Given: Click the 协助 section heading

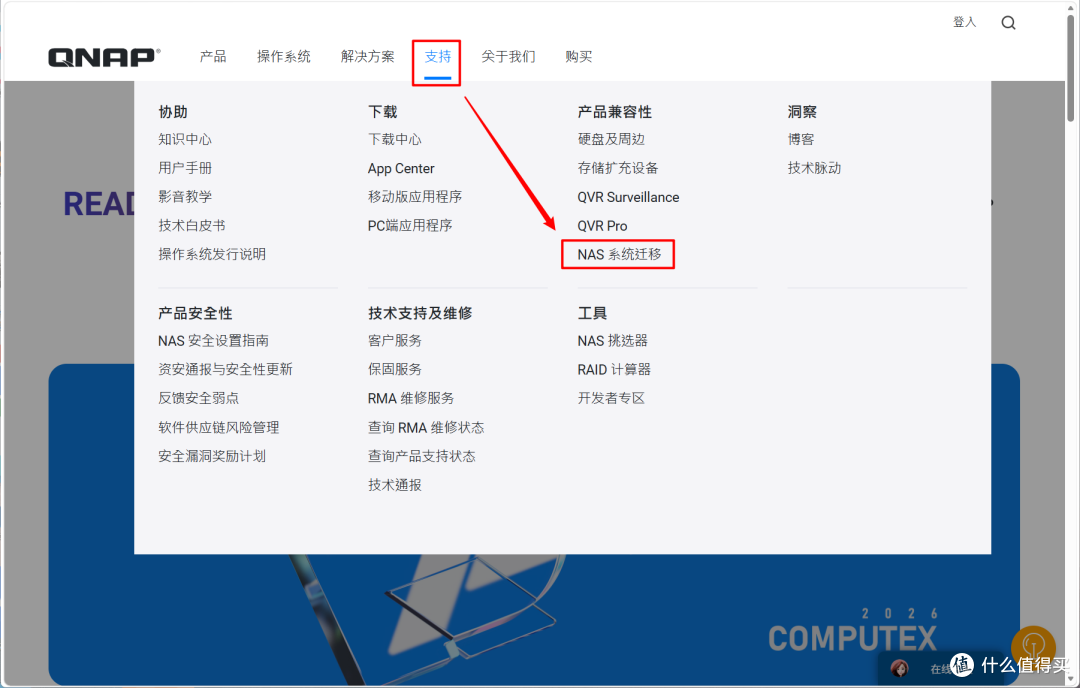Looking at the screenshot, I should [173, 112].
